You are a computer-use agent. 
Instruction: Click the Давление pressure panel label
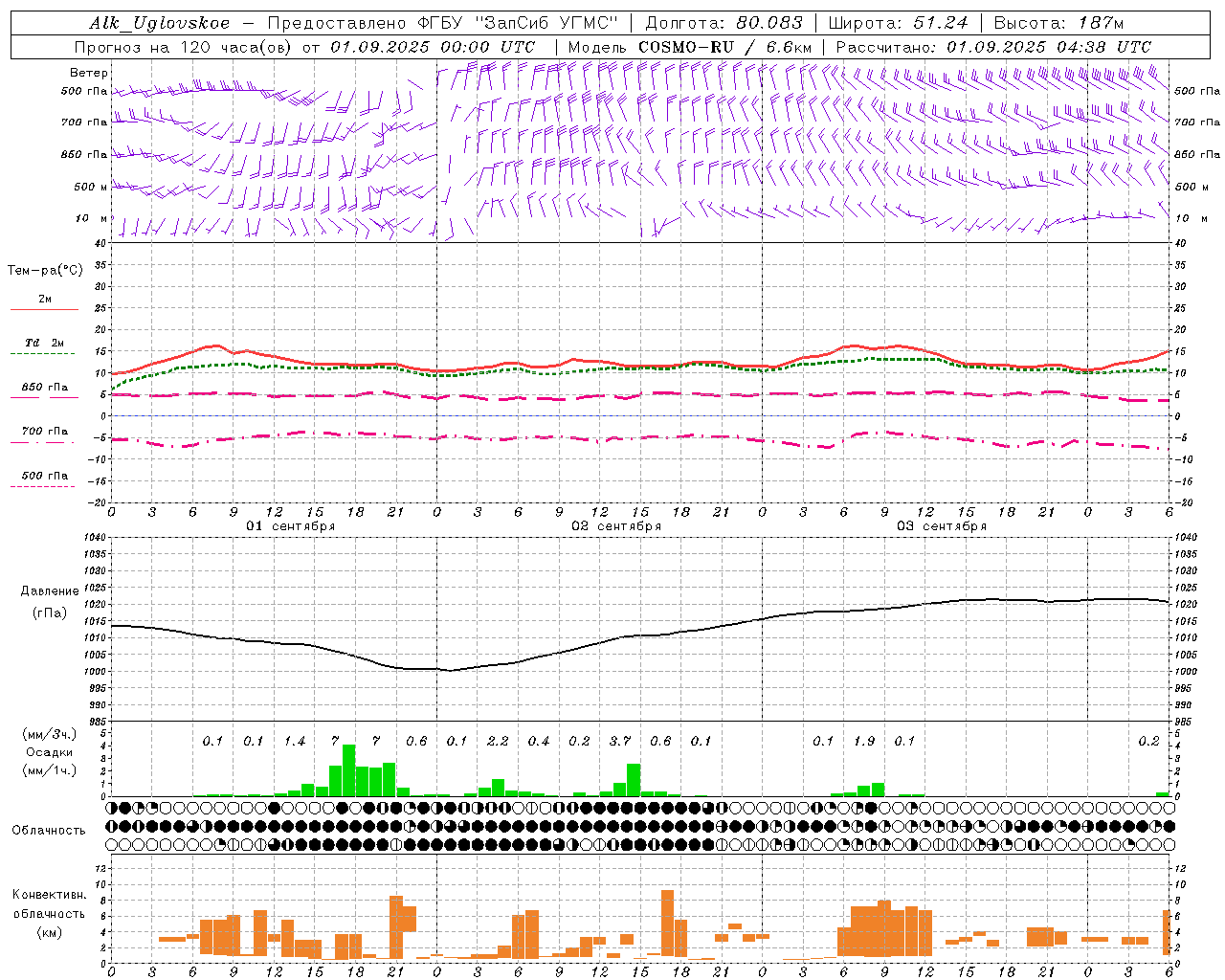(x=50, y=591)
